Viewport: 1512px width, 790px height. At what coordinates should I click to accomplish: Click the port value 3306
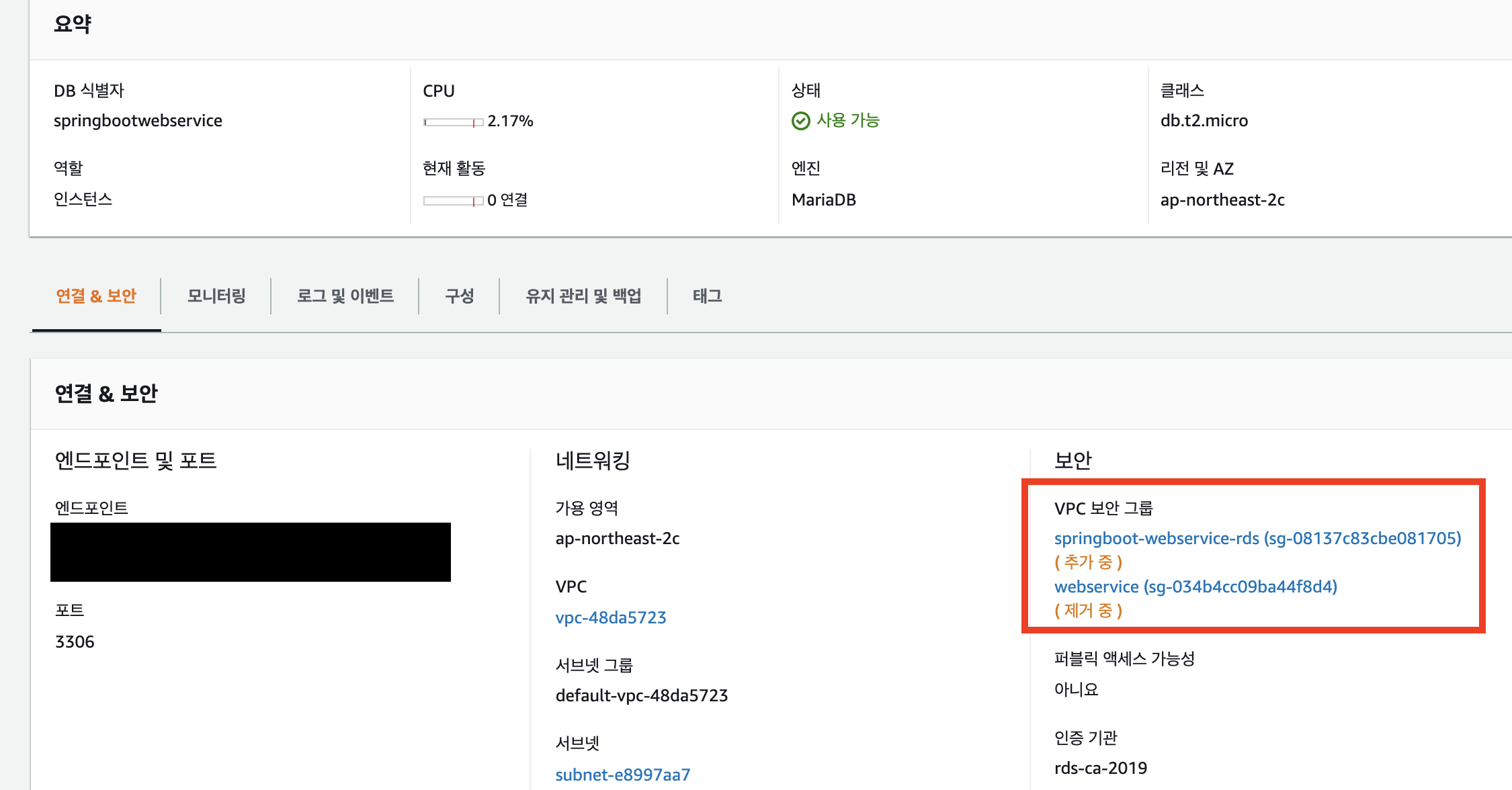point(75,642)
